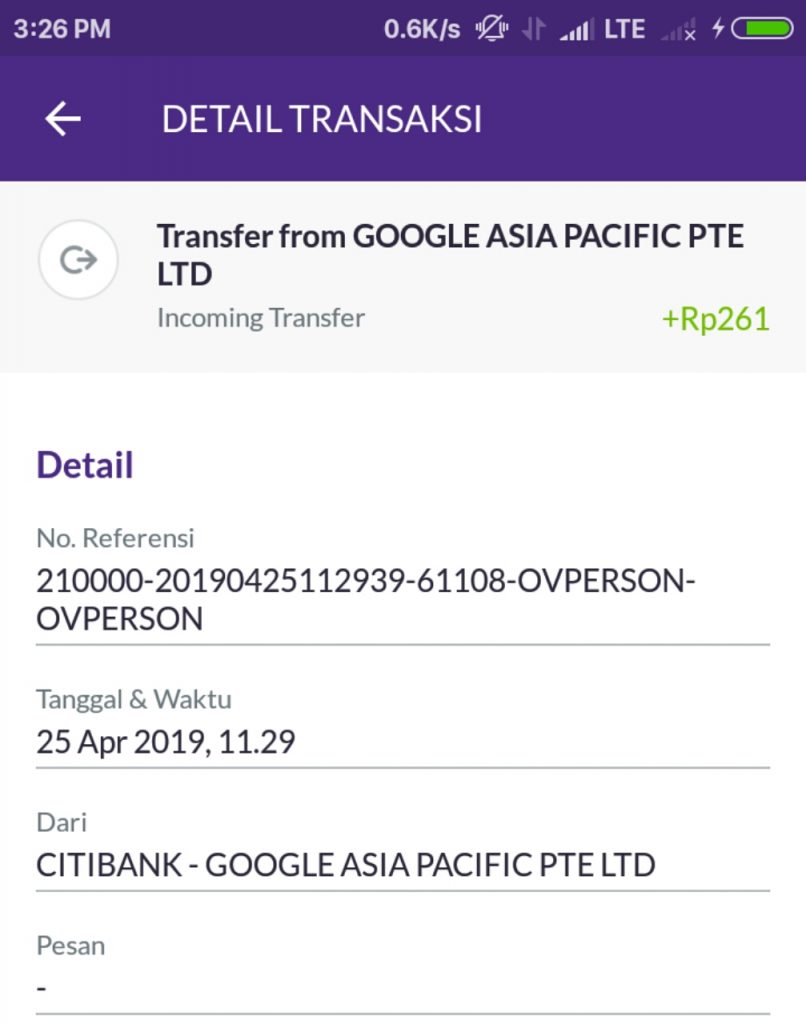Image resolution: width=806 pixels, height=1024 pixels.
Task: Tap the +Rp261 amount
Action: tap(715, 319)
